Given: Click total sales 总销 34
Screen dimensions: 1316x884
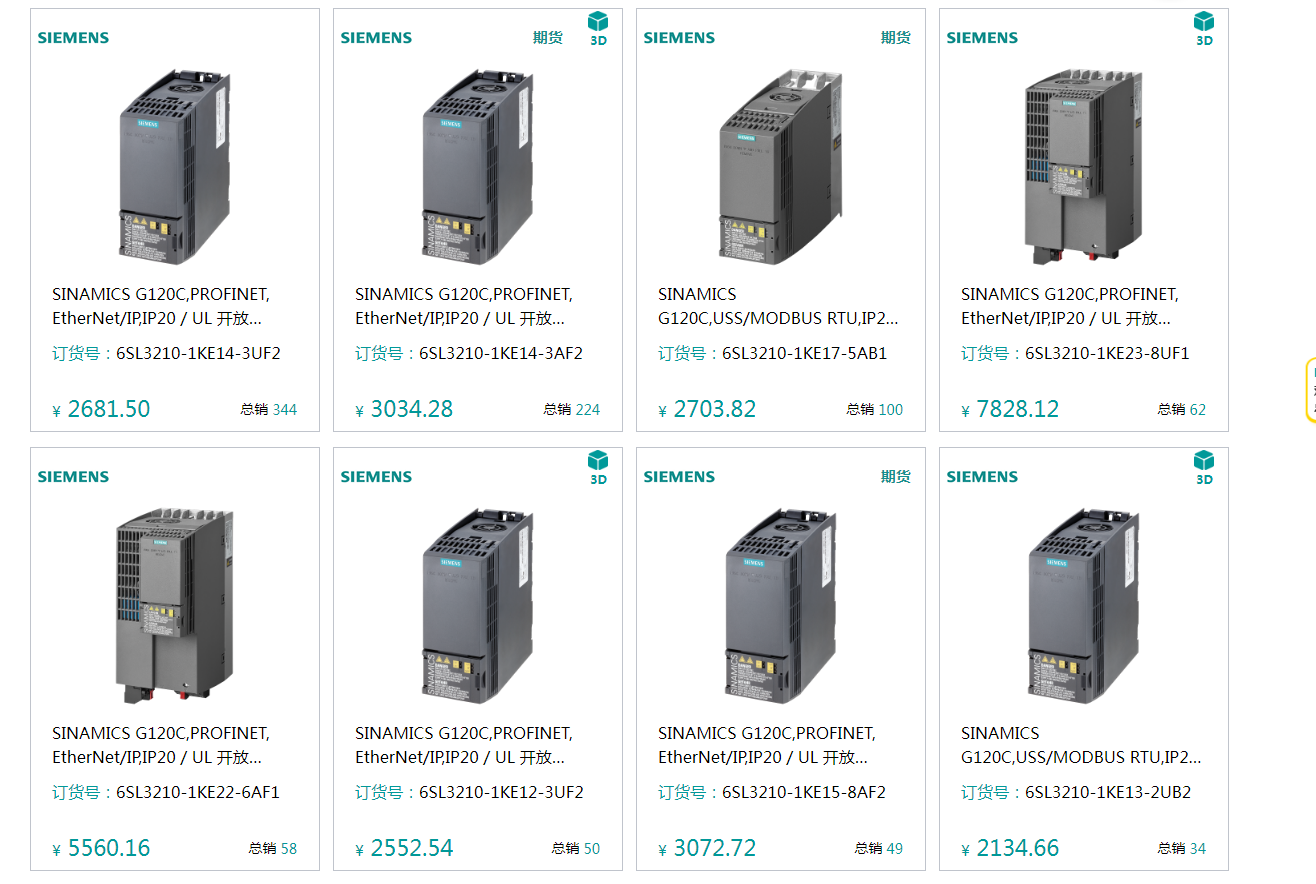Looking at the screenshot, I should tap(1182, 848).
